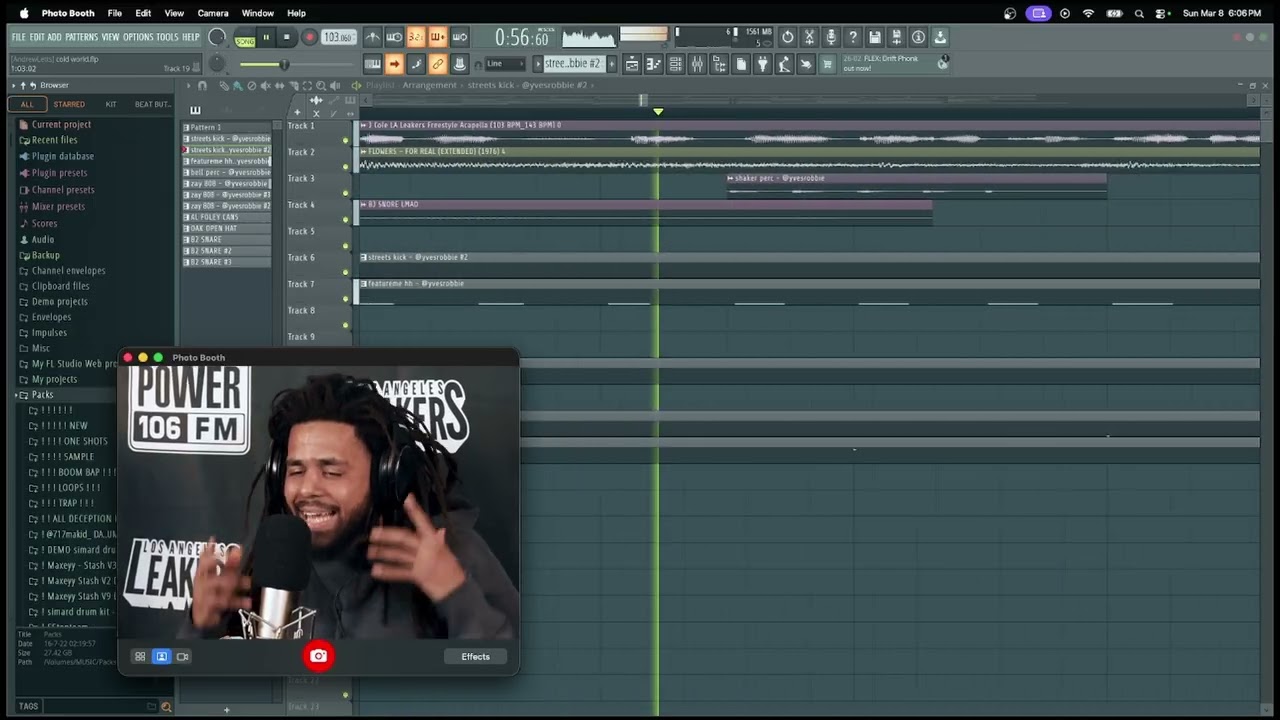Toggle typing keyboard to piano icon
This screenshot has height=720, width=1280.
tap(372, 64)
